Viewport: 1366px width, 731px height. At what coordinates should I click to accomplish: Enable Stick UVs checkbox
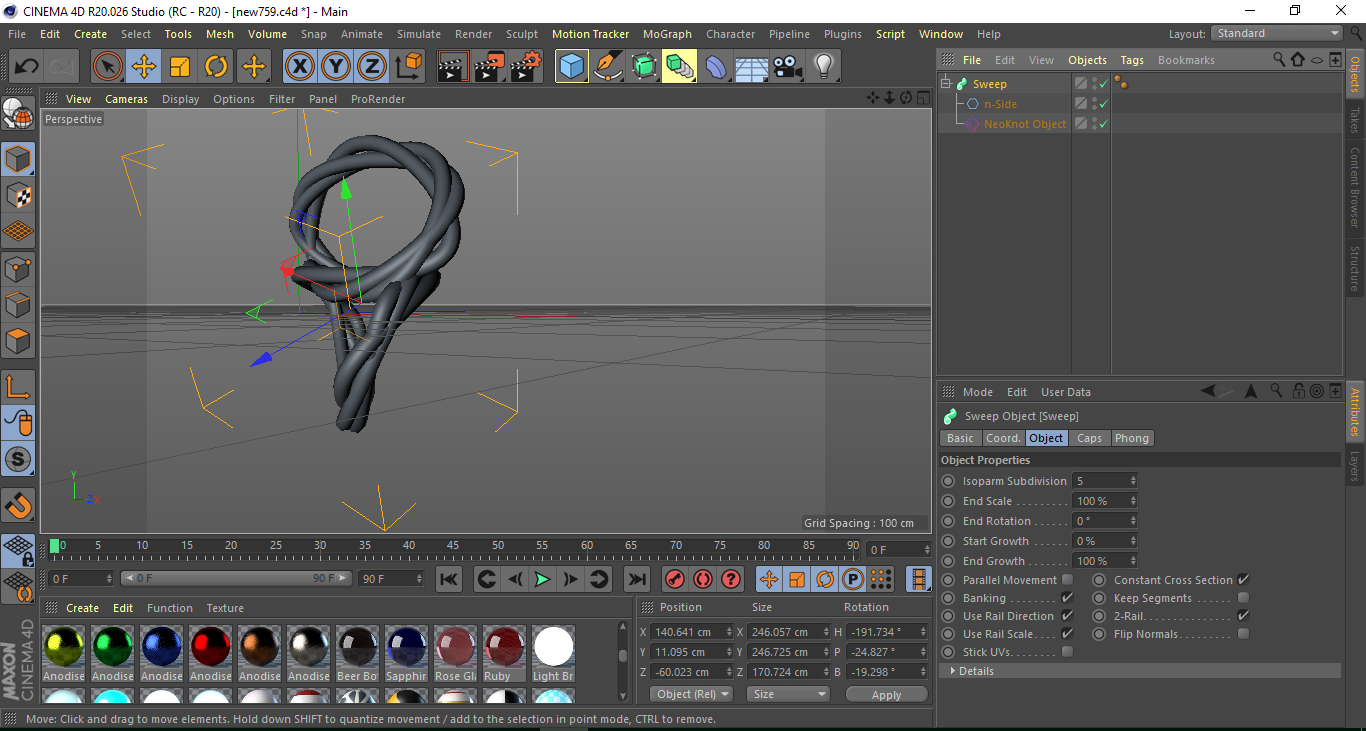click(1067, 652)
